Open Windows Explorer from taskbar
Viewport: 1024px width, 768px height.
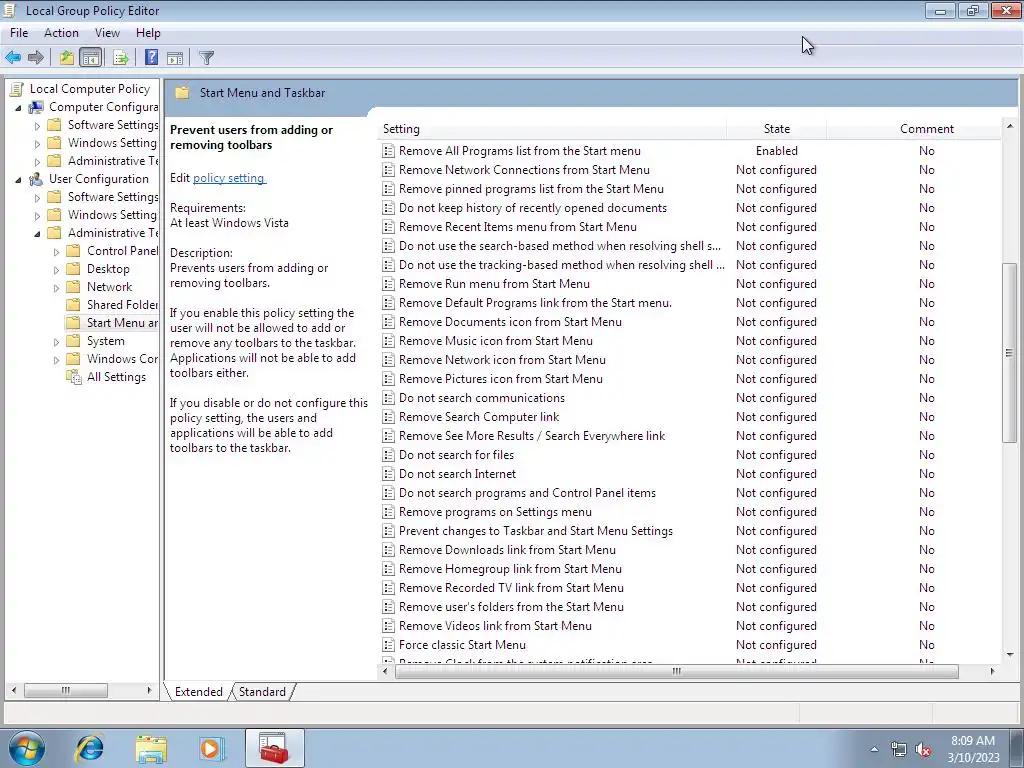click(x=151, y=748)
